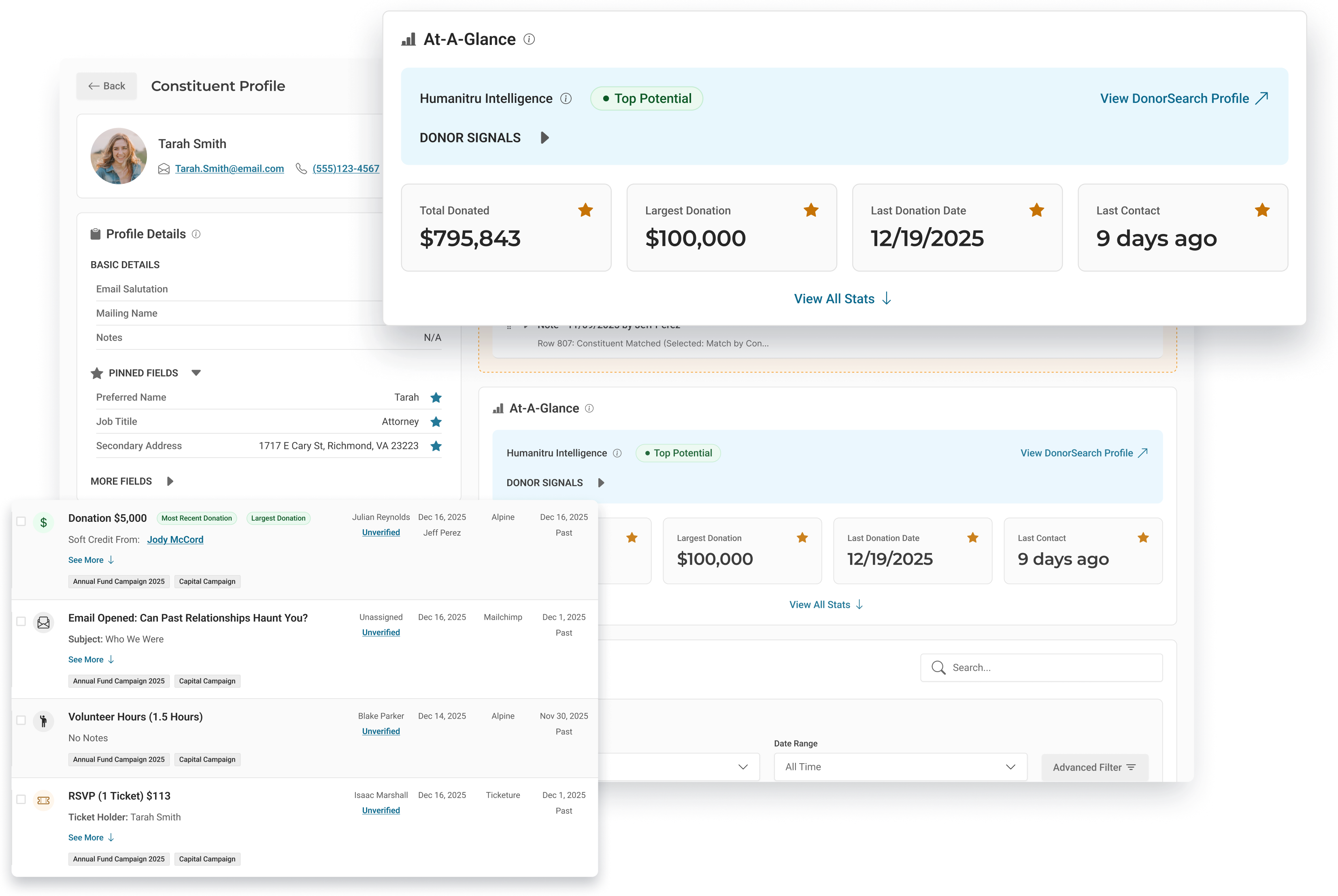Screen dimensions: 1338x896
Task: Toggle the star on Total Donated card
Action: point(585,210)
